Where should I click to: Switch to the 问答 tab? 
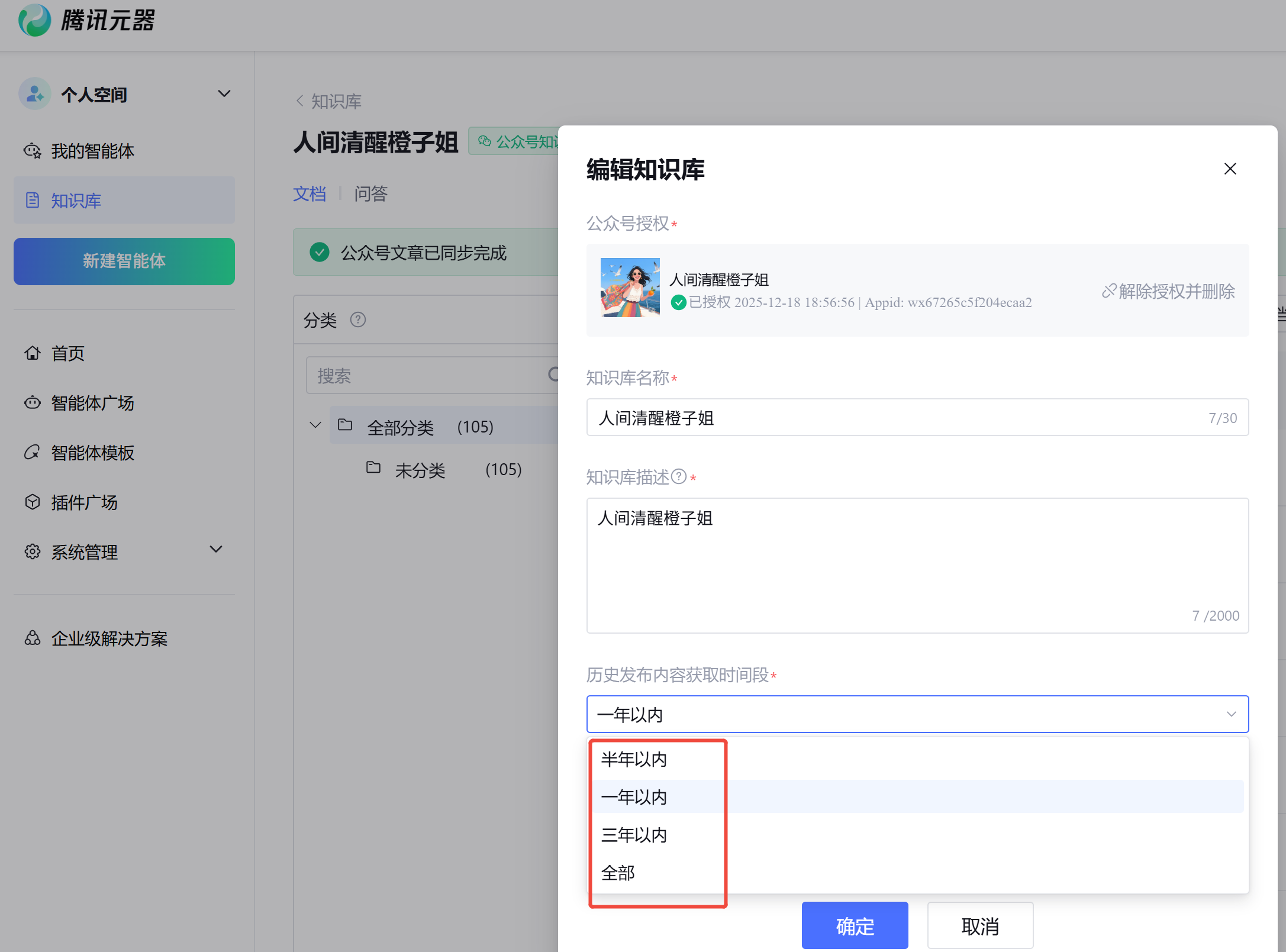(370, 193)
